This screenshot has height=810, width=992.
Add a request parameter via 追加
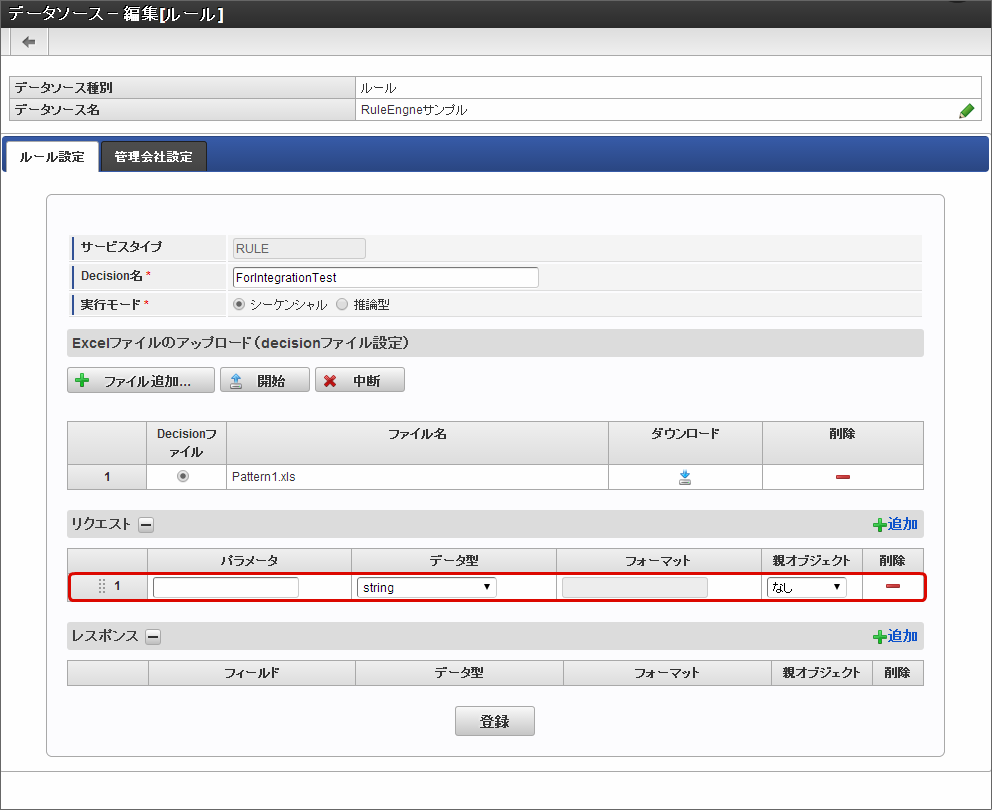pos(895,524)
